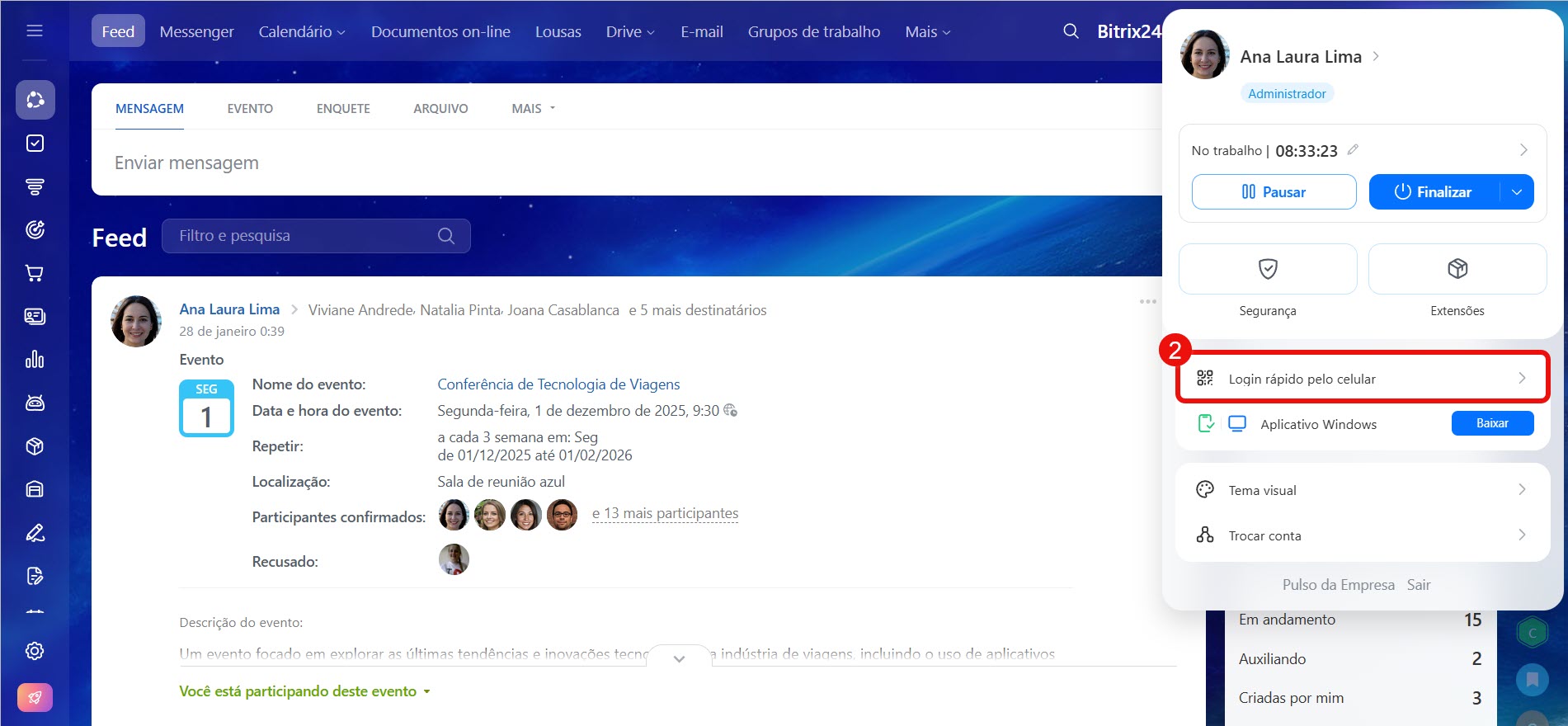The image size is (1568, 726).
Task: Click the Pausar button
Action: coord(1274,192)
